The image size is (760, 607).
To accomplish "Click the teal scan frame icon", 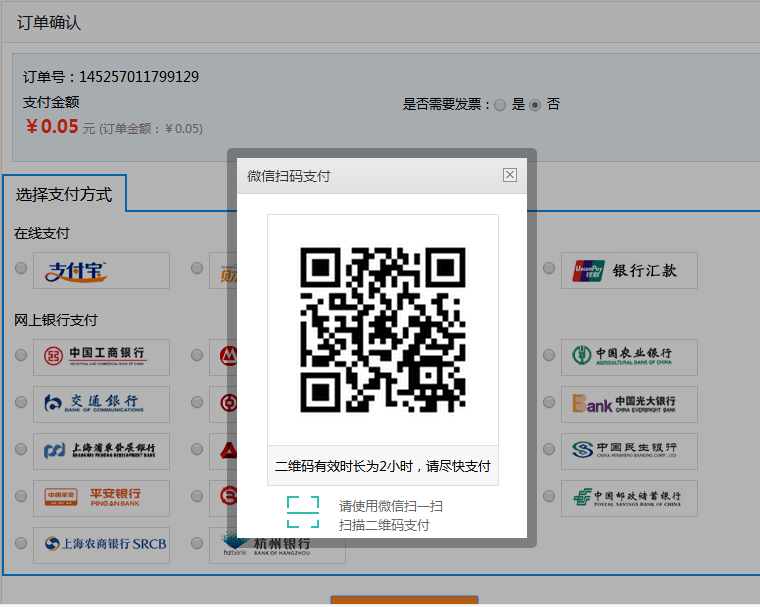I will [303, 511].
